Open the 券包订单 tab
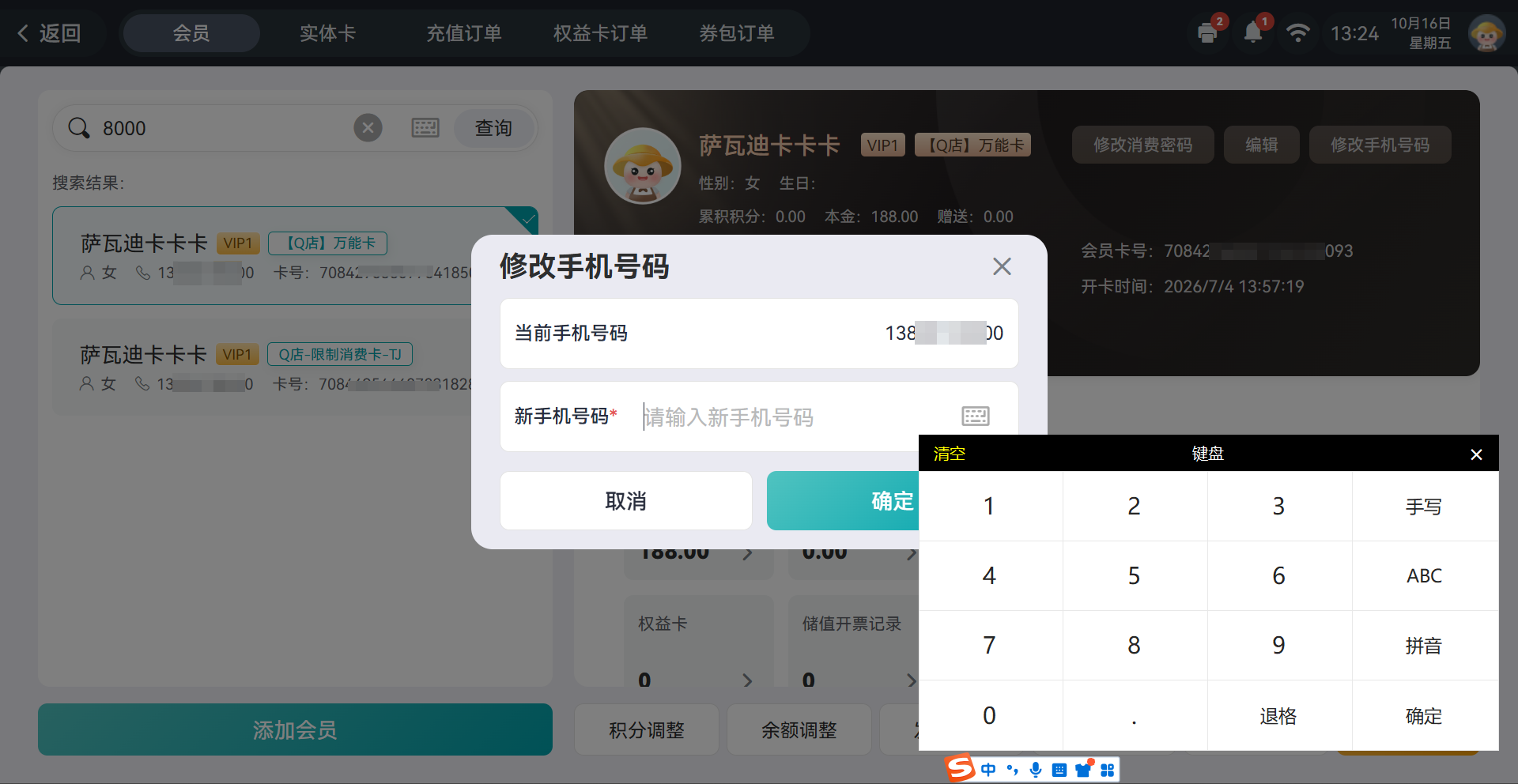The width and height of the screenshot is (1518, 784). (x=736, y=33)
